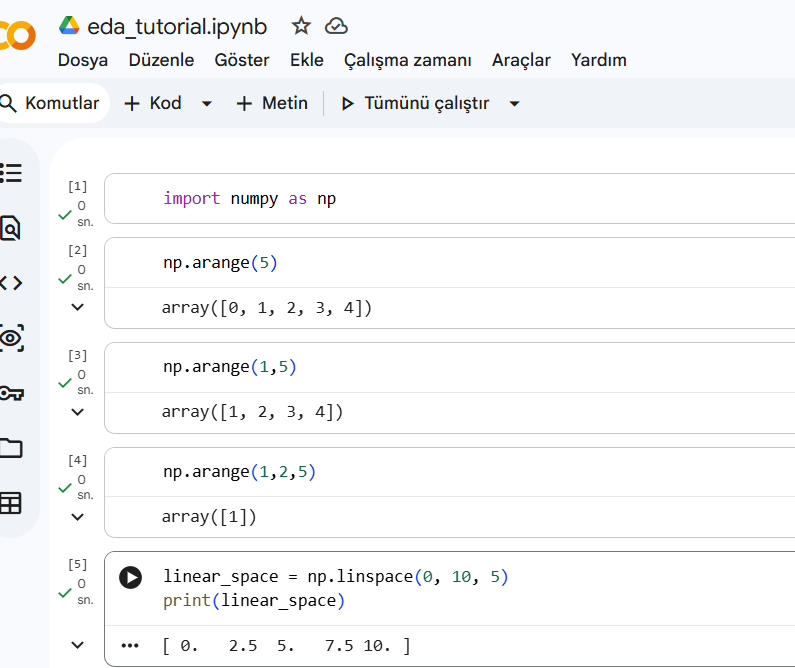Click the Google Drive icon beside the filename
The height and width of the screenshot is (668, 795).
click(69, 25)
